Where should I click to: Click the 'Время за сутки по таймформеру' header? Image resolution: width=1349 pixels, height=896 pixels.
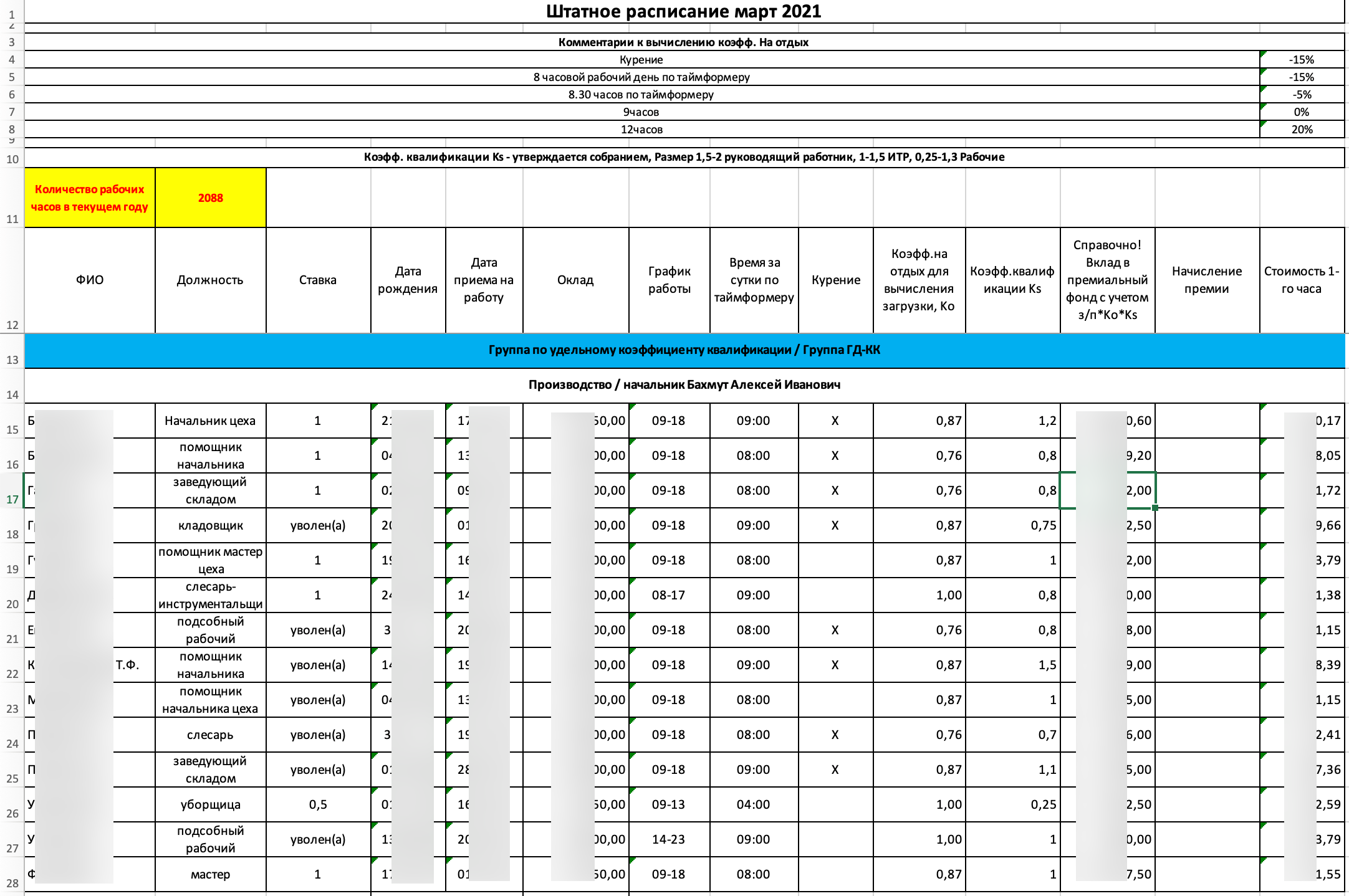[754, 280]
